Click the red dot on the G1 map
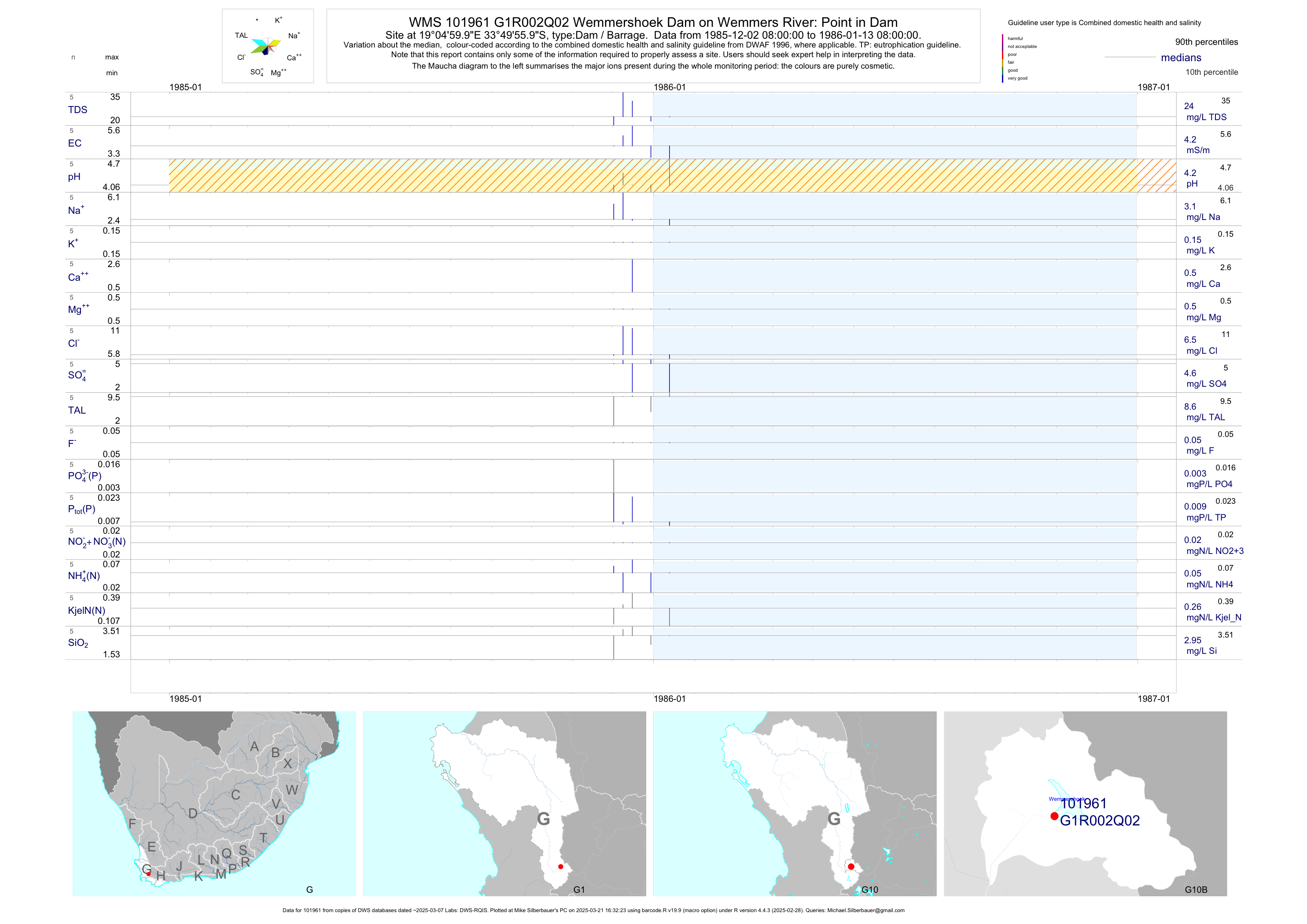The width and height of the screenshot is (1307, 924). pos(561,866)
